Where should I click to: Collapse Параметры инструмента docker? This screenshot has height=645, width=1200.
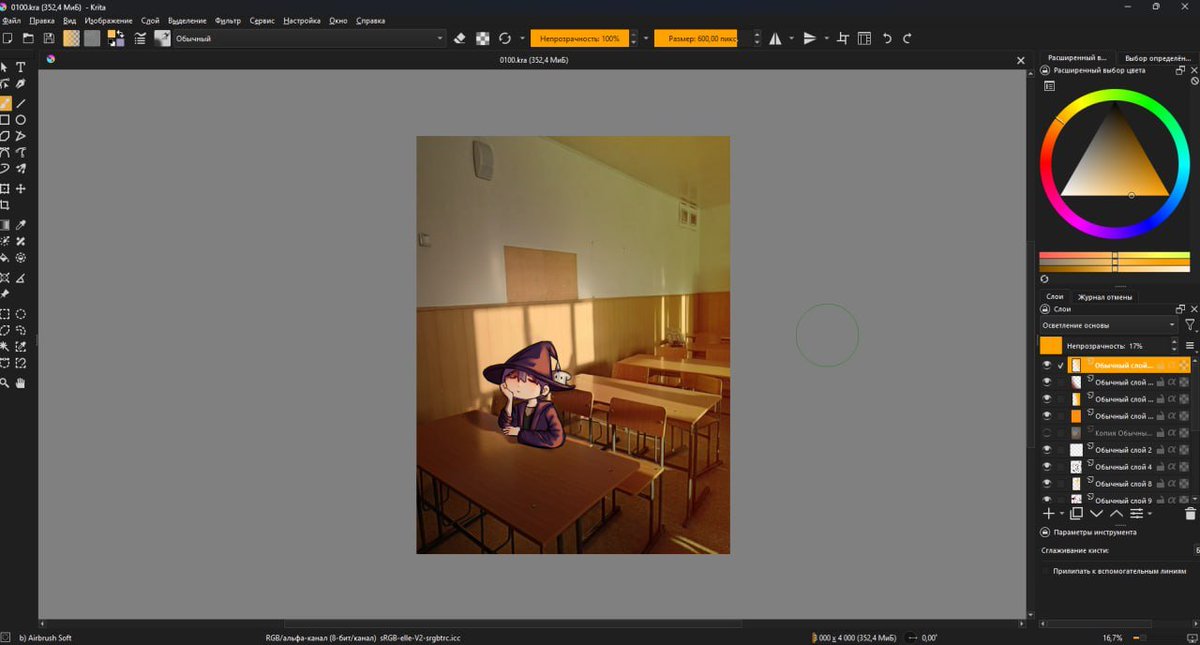[x=1046, y=532]
